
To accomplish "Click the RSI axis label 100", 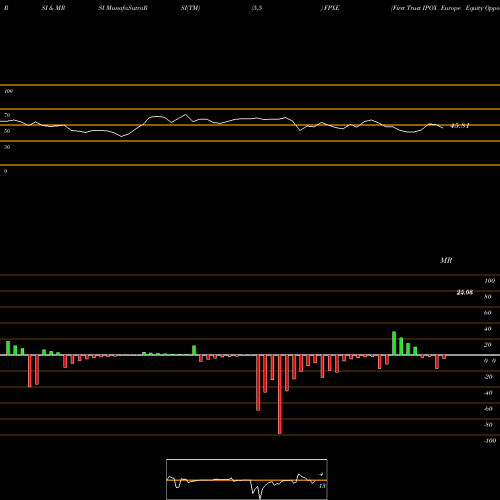I will (x=8, y=91).
